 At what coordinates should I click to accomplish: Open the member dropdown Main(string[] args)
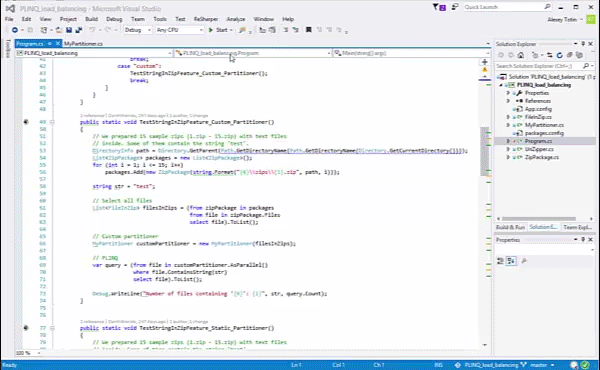click(x=412, y=53)
